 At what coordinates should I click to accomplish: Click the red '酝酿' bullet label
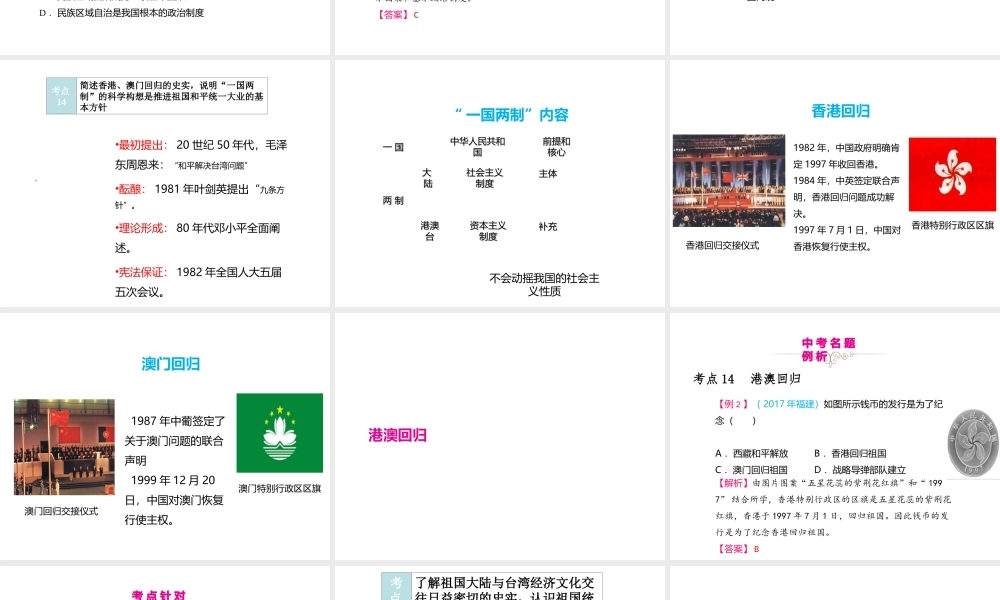point(130,189)
